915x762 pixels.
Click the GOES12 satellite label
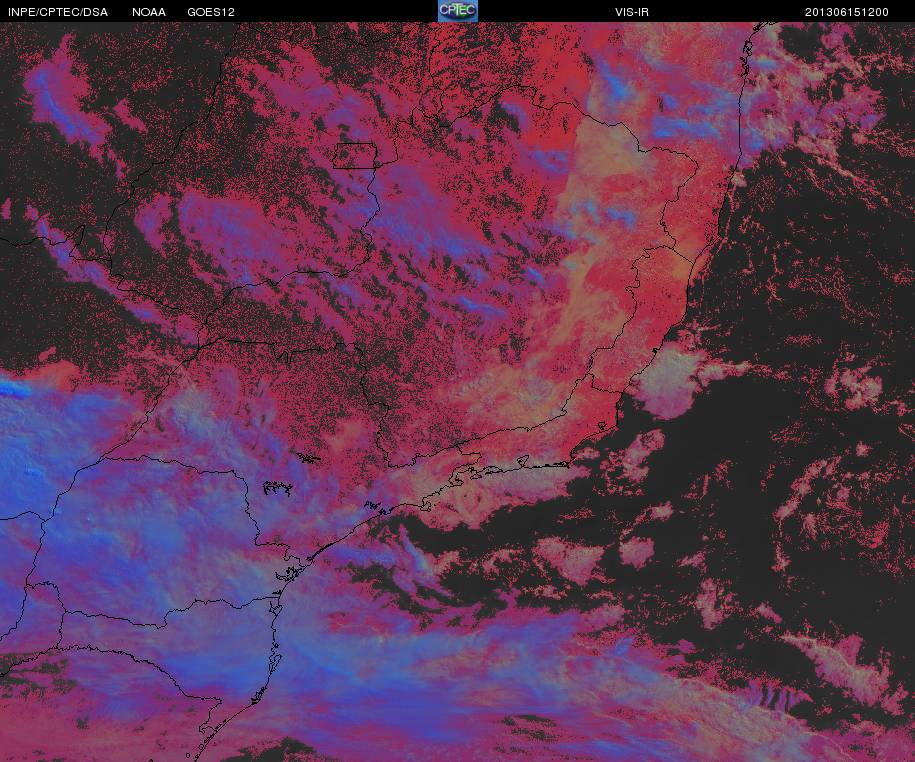211,12
